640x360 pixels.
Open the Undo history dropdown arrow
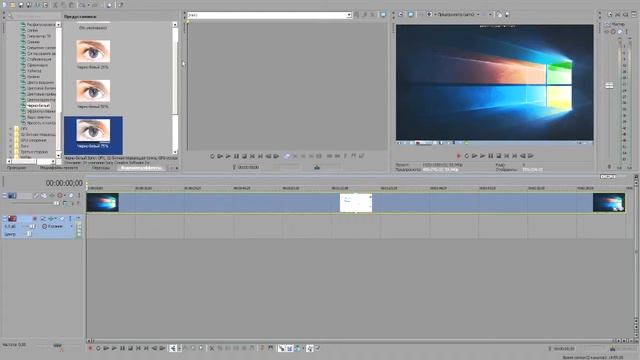pos(89,5)
